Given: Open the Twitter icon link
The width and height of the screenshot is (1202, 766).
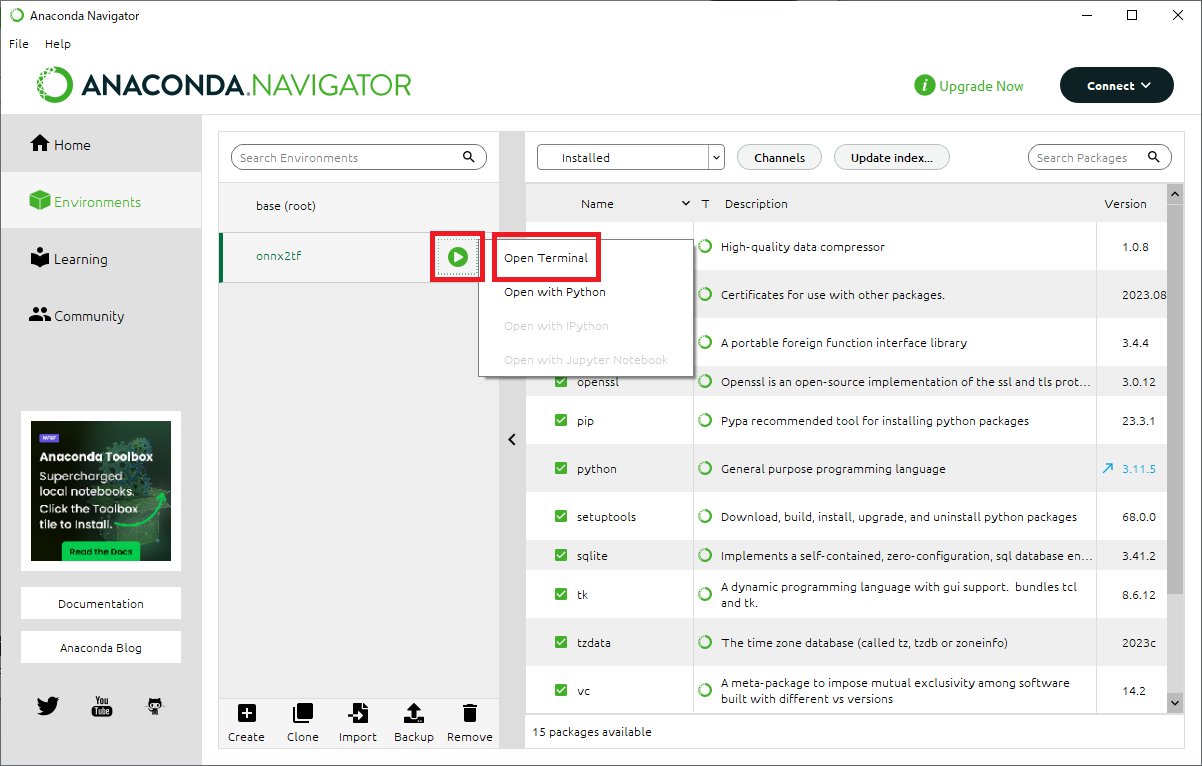Looking at the screenshot, I should coord(48,706).
